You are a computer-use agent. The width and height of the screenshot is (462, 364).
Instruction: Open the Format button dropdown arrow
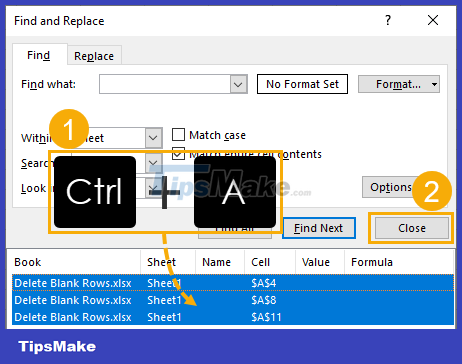(x=434, y=84)
